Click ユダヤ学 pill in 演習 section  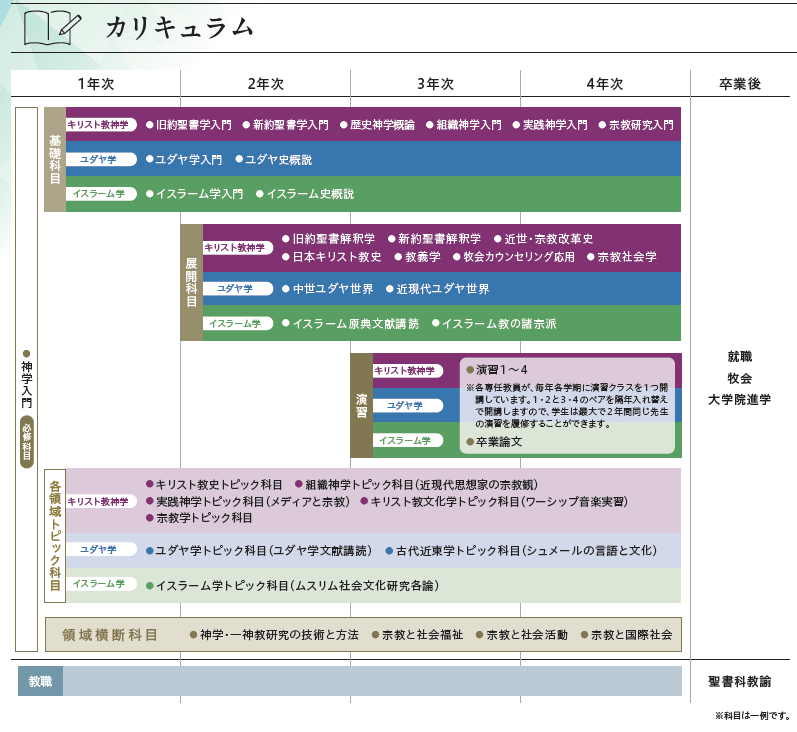[408, 405]
